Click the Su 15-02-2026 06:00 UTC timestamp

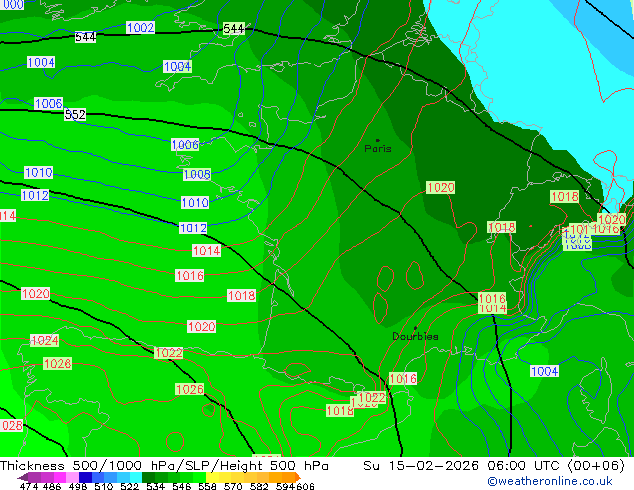[494, 466]
